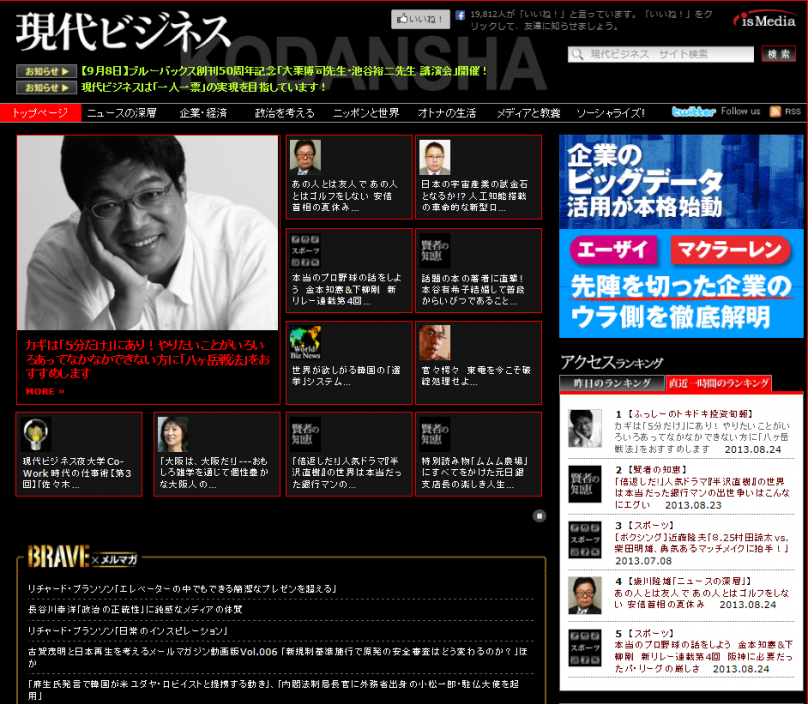This screenshot has height=704, width=808.
Task: Open ranking 1 portrait thumbnail
Action: pyautogui.click(x=585, y=428)
